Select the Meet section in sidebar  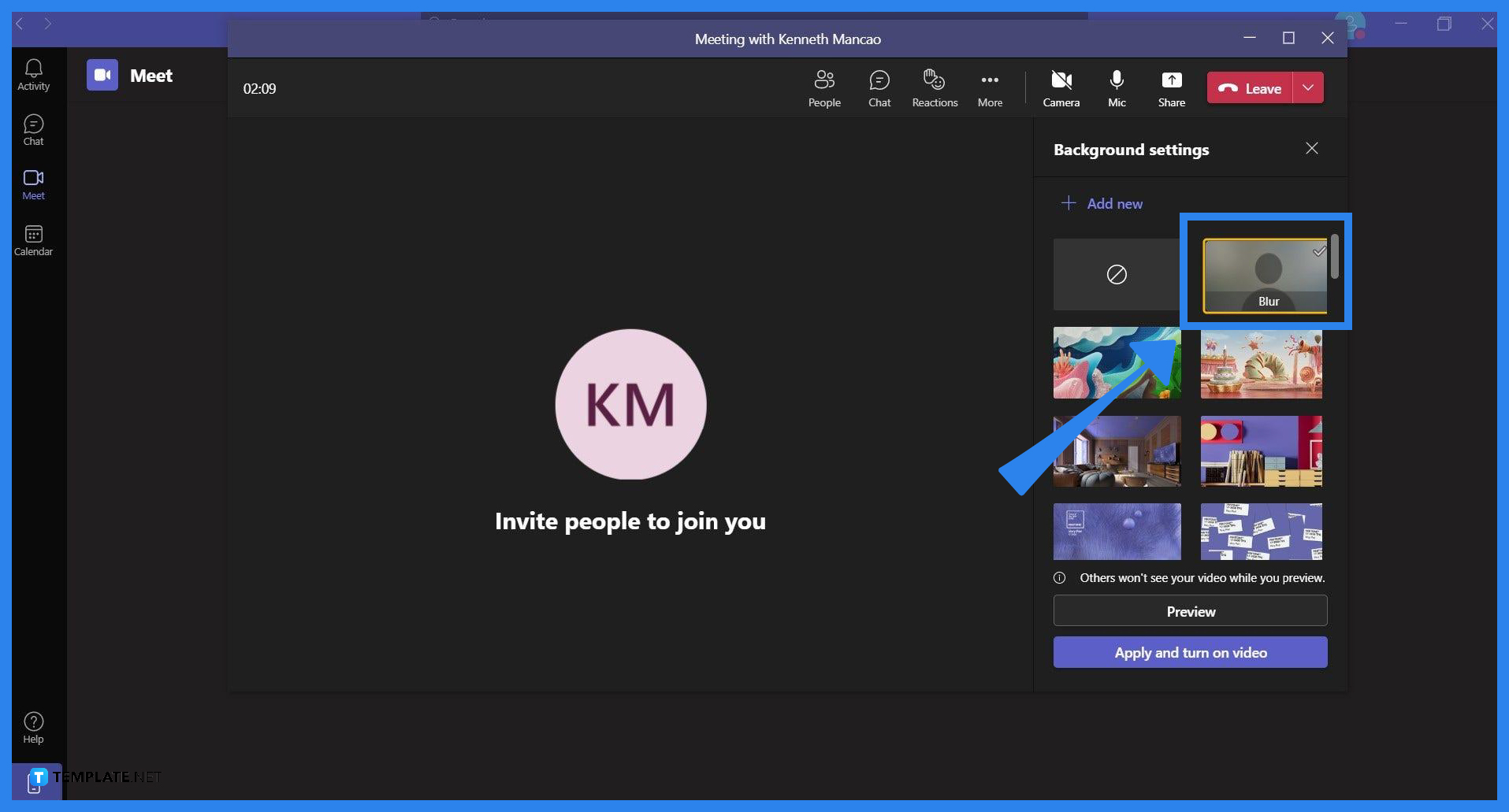click(x=33, y=184)
